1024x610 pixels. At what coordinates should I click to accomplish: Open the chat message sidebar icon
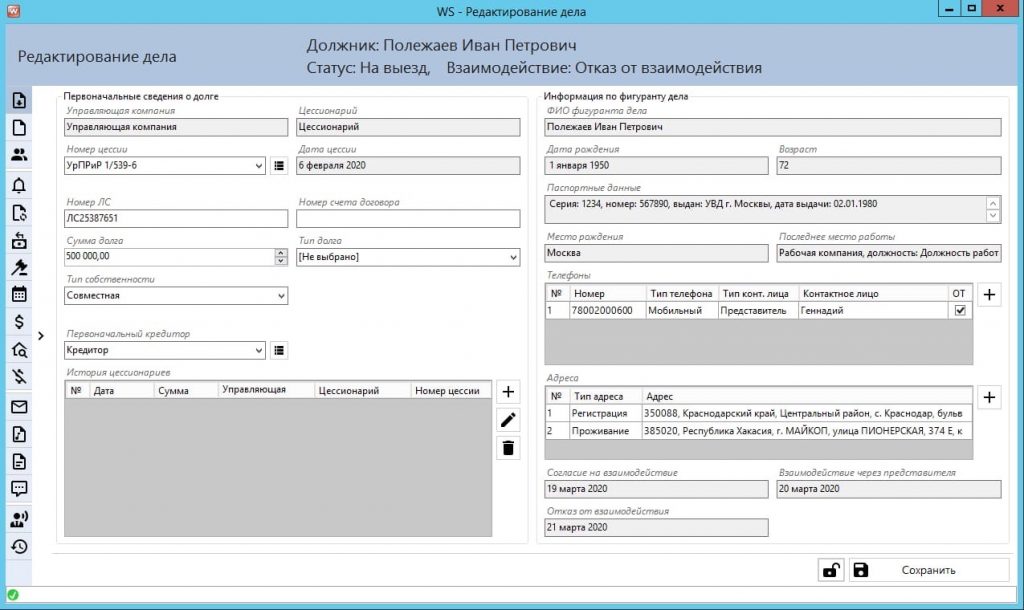(x=19, y=489)
